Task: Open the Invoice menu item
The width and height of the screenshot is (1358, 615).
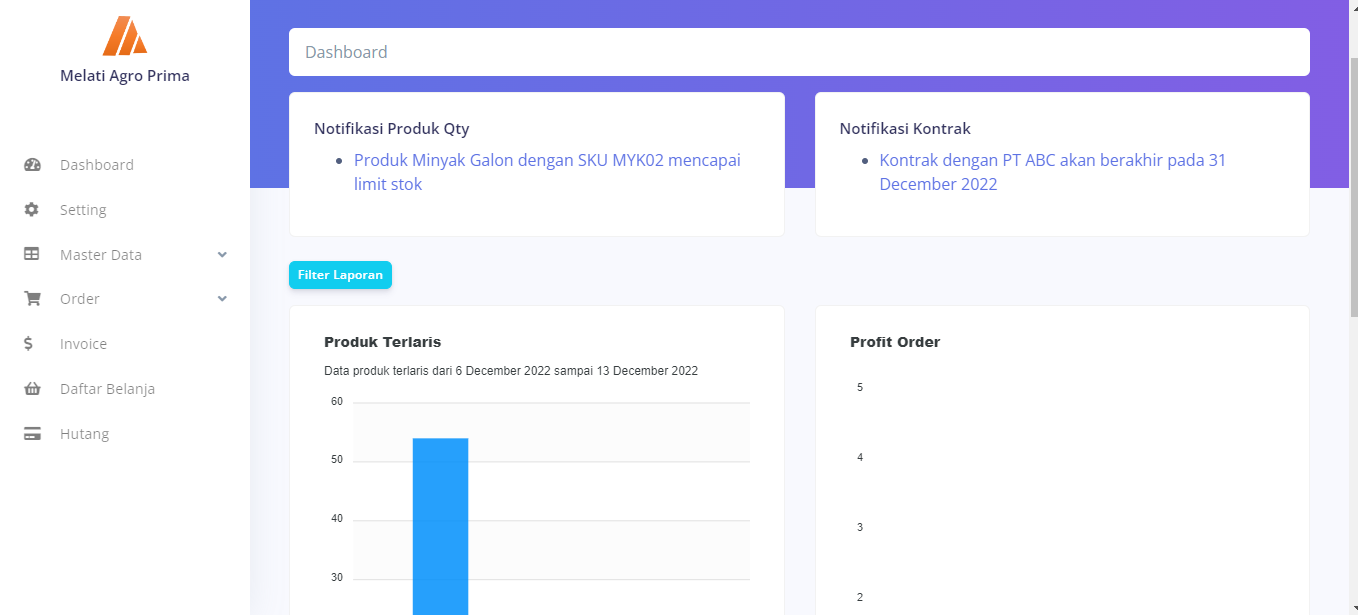Action: point(83,344)
